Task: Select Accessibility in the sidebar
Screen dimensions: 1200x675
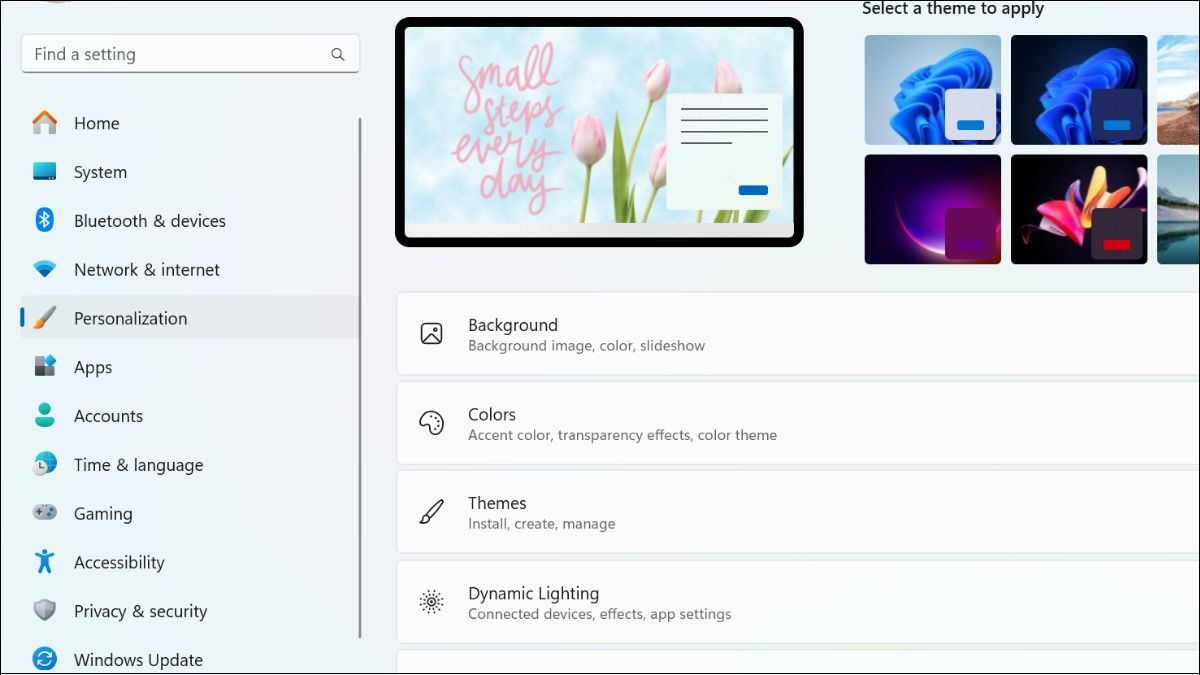Action: click(190, 562)
